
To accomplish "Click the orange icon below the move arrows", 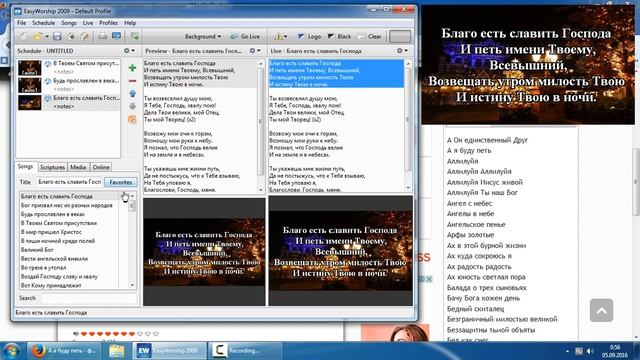I will point(132,119).
